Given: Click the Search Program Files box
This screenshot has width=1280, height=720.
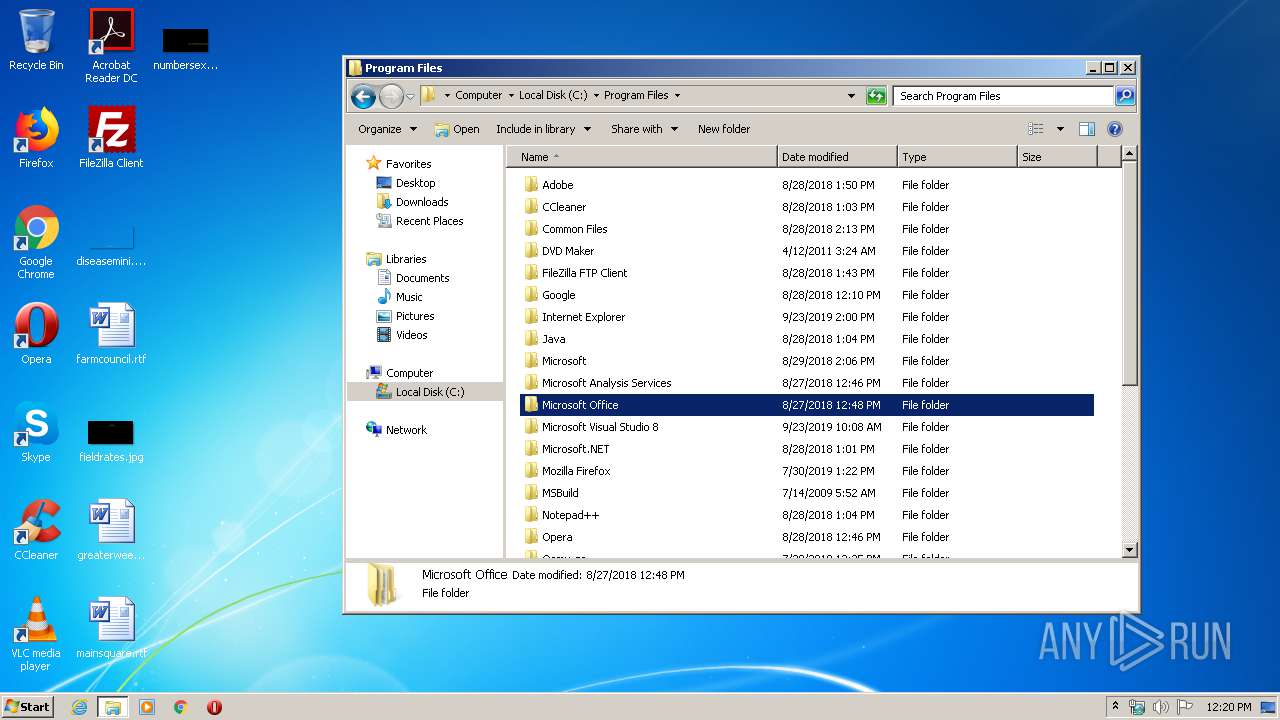Looking at the screenshot, I should (1003, 96).
